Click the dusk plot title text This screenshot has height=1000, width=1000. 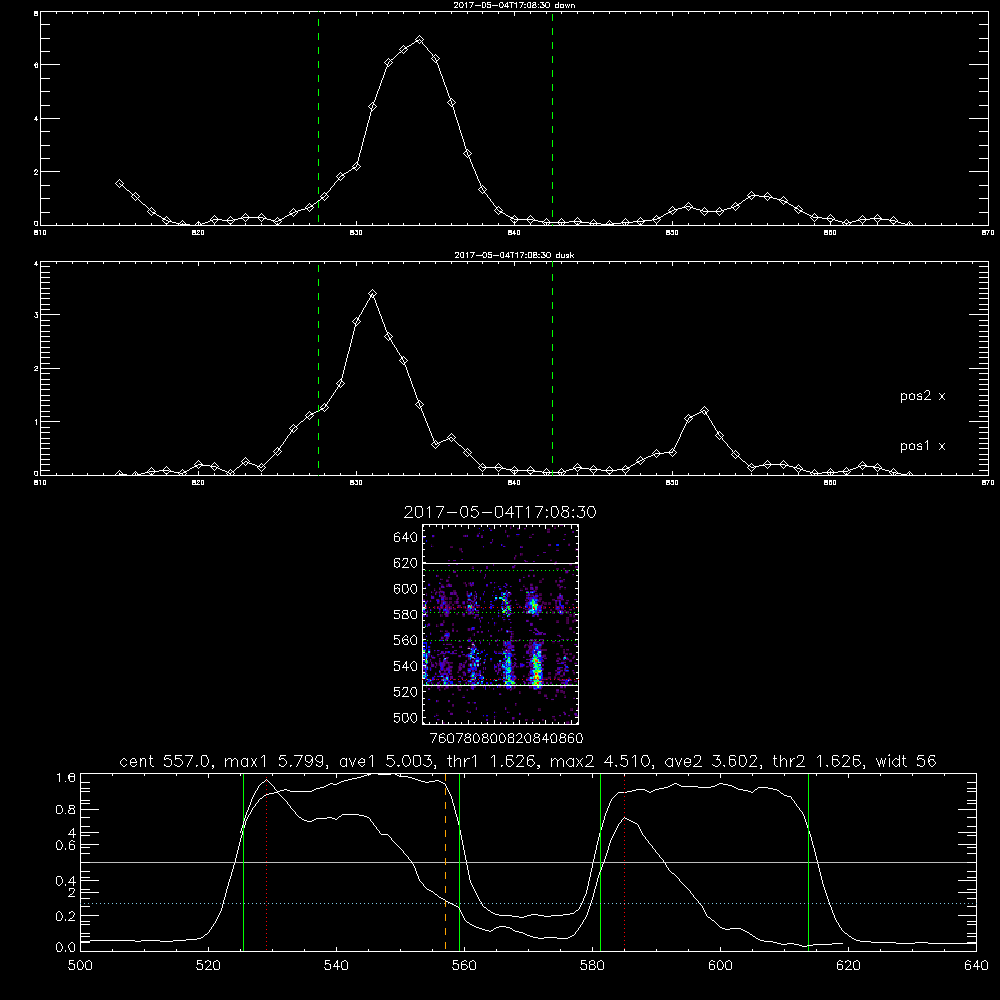[514, 255]
